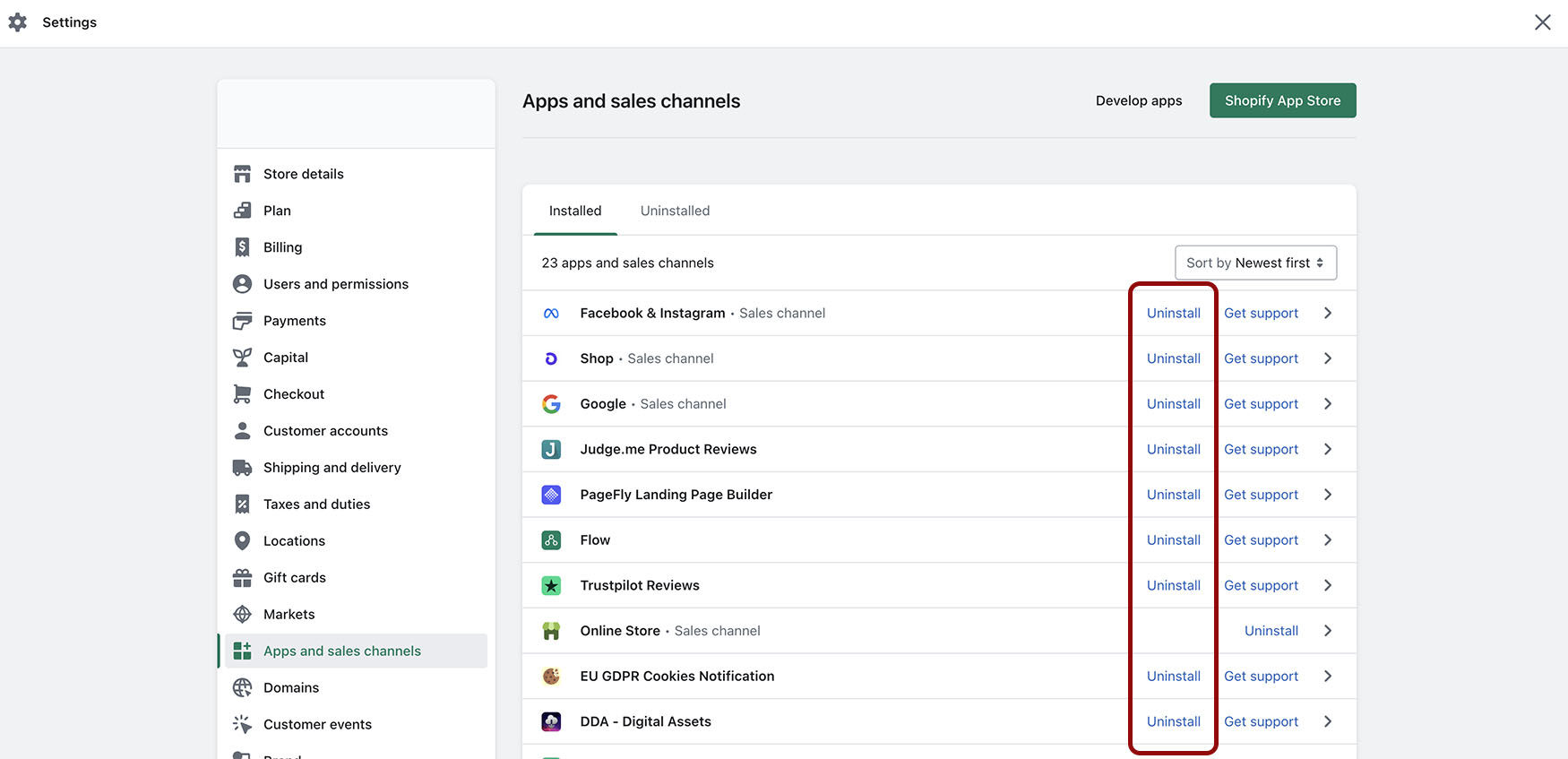The image size is (1568, 759).
Task: Close the Settings window
Action: click(x=1542, y=22)
